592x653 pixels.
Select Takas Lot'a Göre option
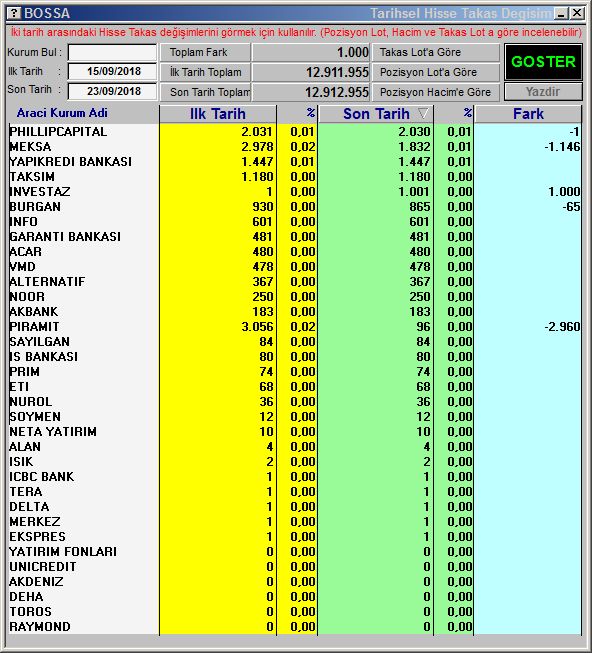435,52
